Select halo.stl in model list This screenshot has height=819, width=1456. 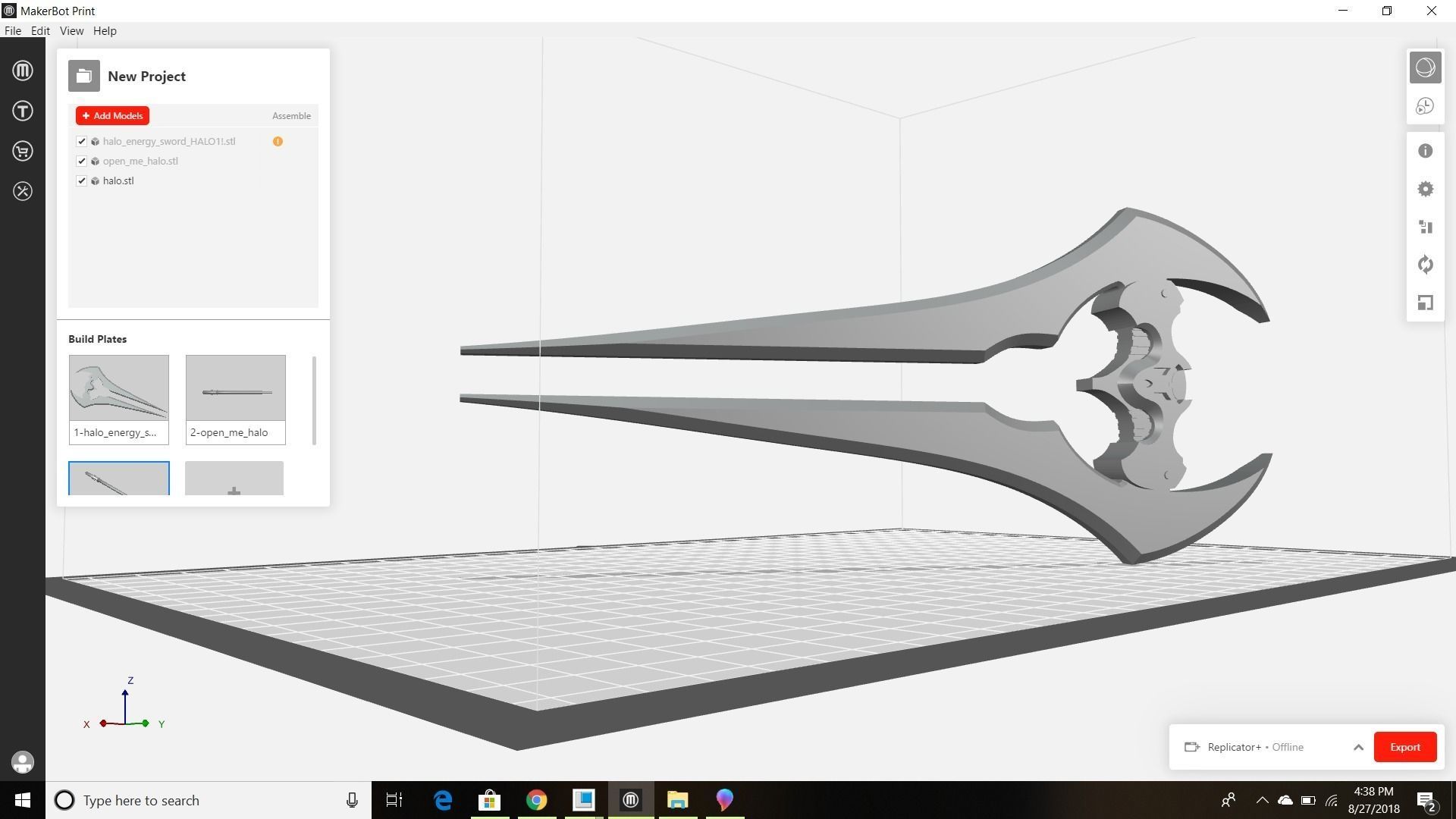118,180
